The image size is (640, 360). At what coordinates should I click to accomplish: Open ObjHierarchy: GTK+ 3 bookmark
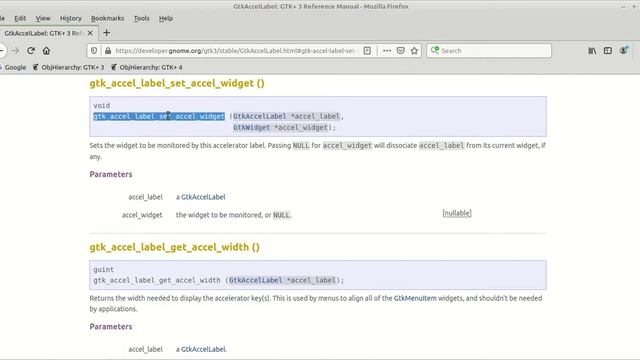68,67
